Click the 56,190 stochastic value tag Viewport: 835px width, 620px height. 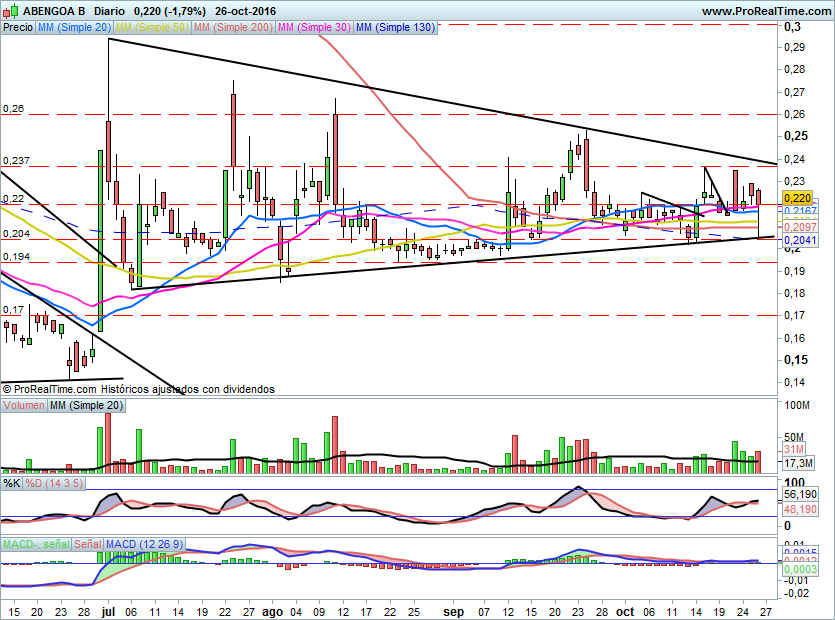click(x=800, y=494)
